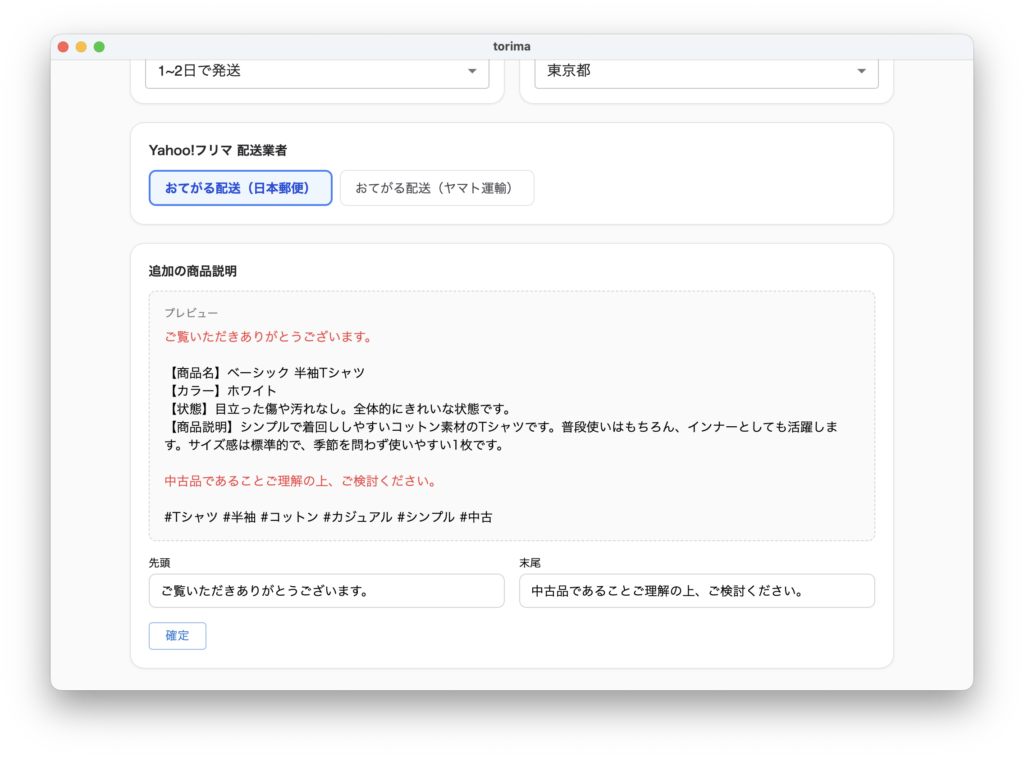Open the 1~2日で発送 shipping days dropdown
The image size is (1024, 757).
(x=316, y=71)
